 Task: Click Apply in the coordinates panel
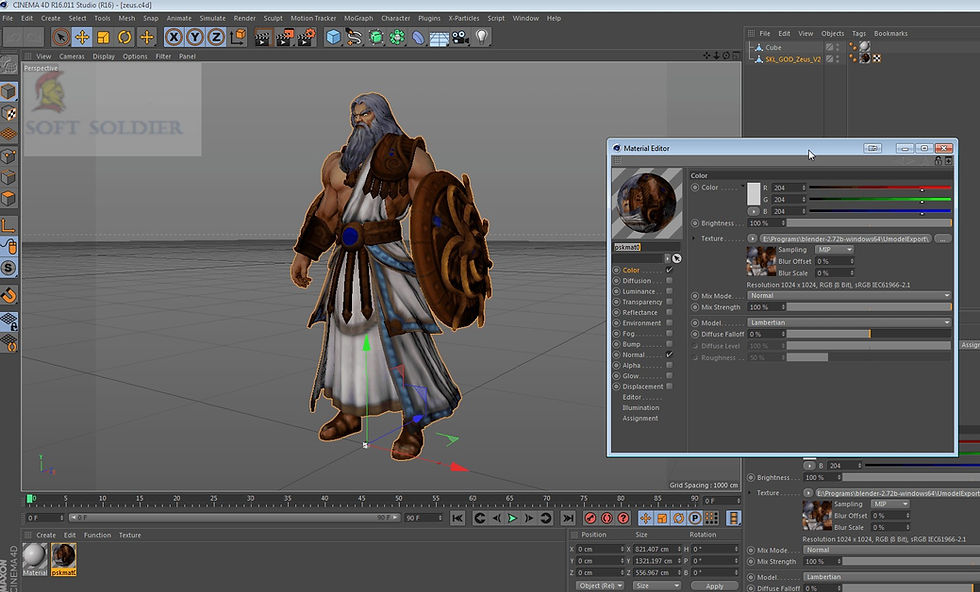point(714,586)
